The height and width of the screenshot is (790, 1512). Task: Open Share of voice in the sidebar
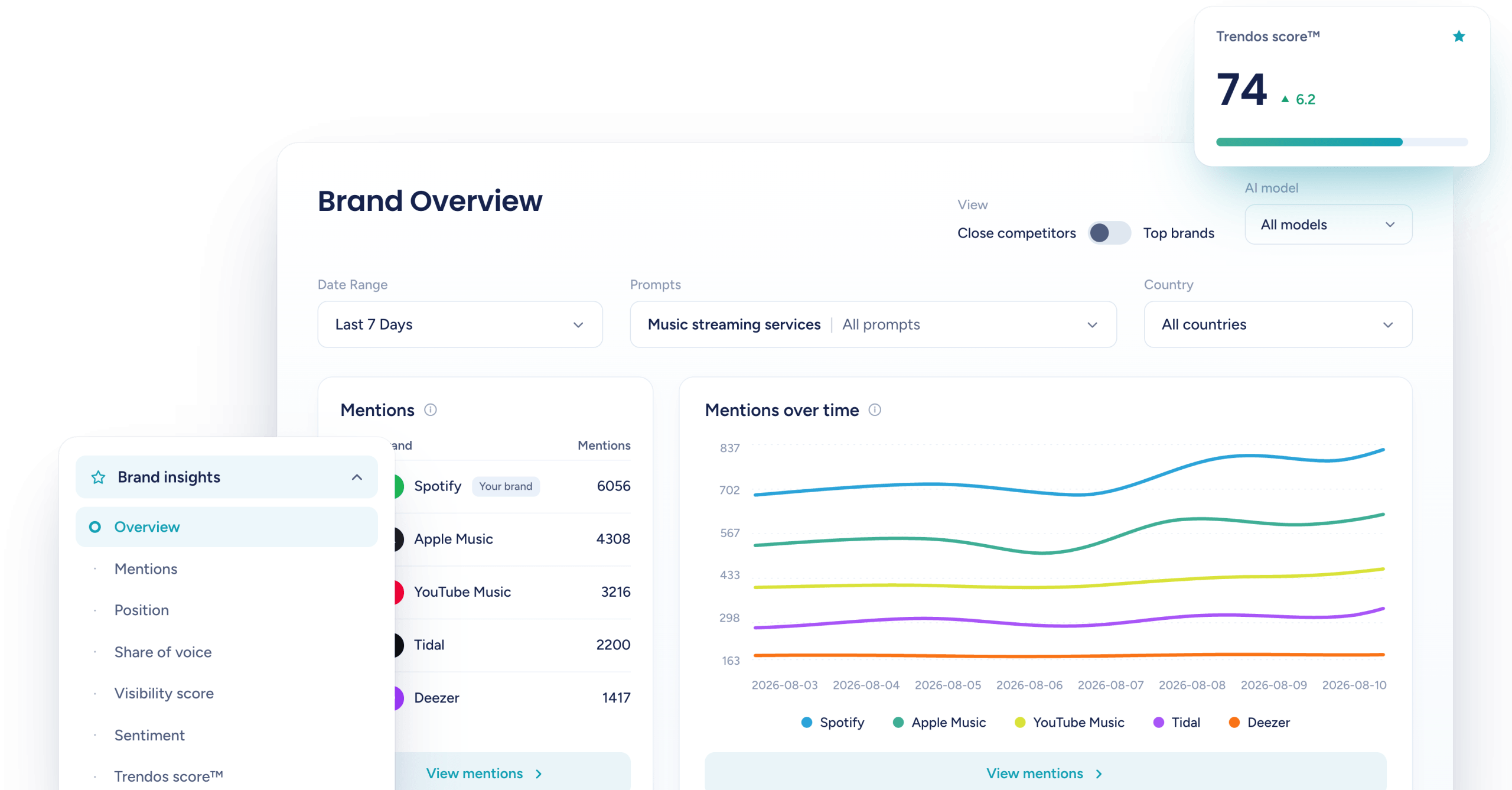(163, 652)
